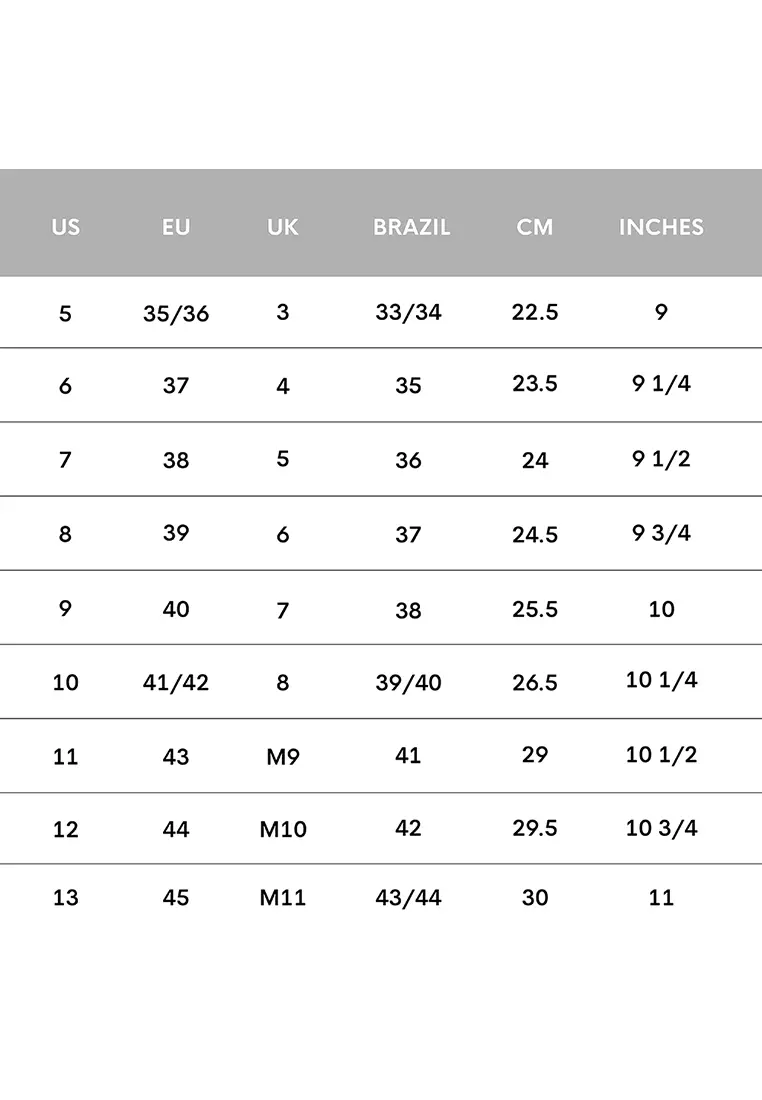Select Brazil size 33/34 cell
Viewport: 762px width, 1100px height.
point(408,312)
